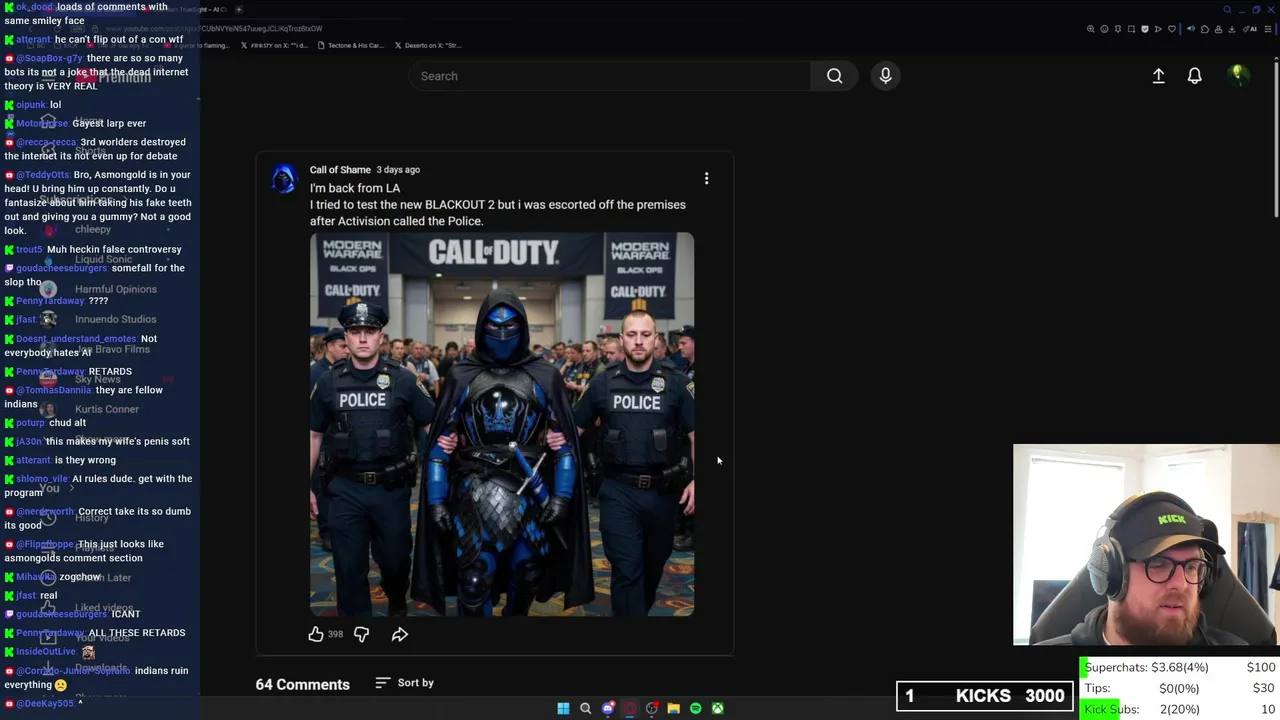This screenshot has height=720, width=1280.
Task: Open Kurtis Conner subscription in sidebar
Action: [x=106, y=409]
